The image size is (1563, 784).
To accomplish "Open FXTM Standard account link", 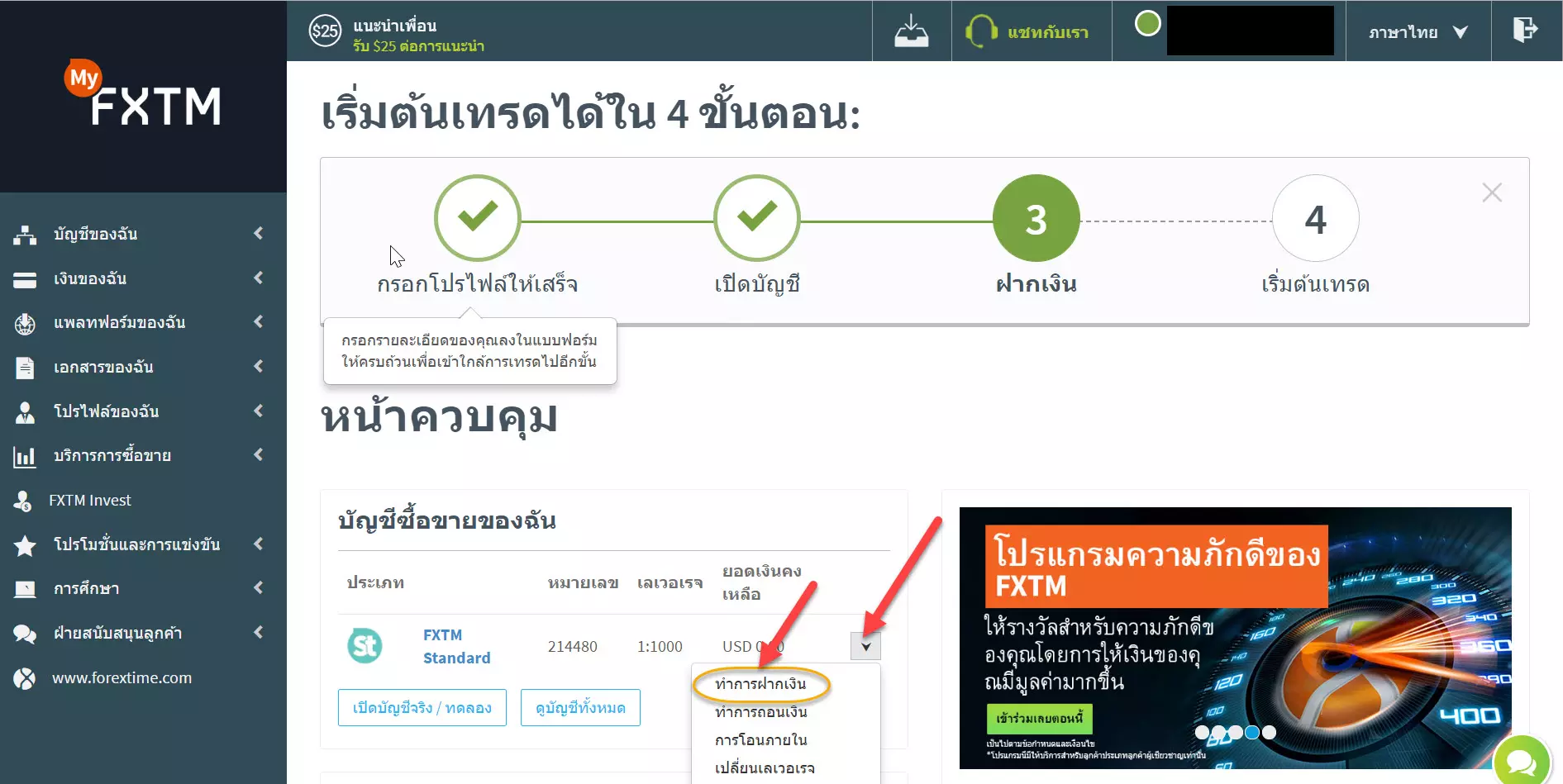I will pos(456,646).
